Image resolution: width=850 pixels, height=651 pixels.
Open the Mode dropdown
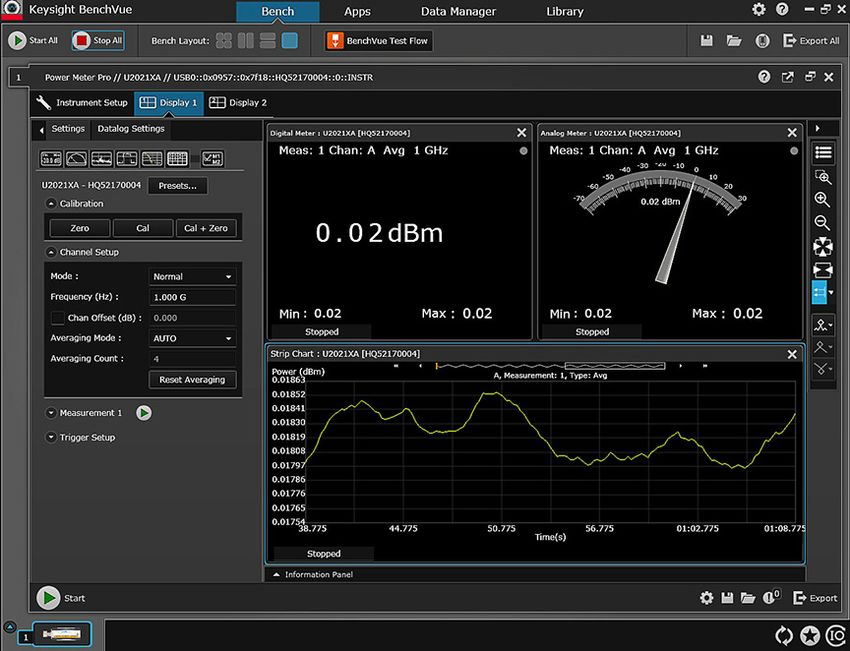click(x=192, y=276)
